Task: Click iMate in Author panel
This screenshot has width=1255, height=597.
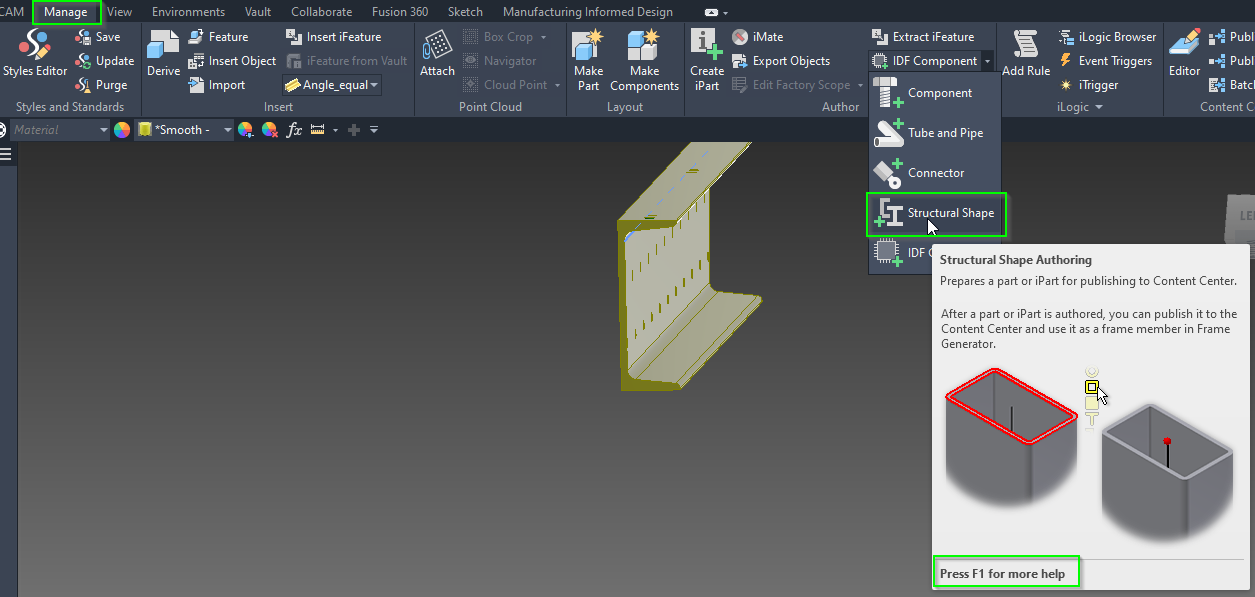Action: click(757, 37)
